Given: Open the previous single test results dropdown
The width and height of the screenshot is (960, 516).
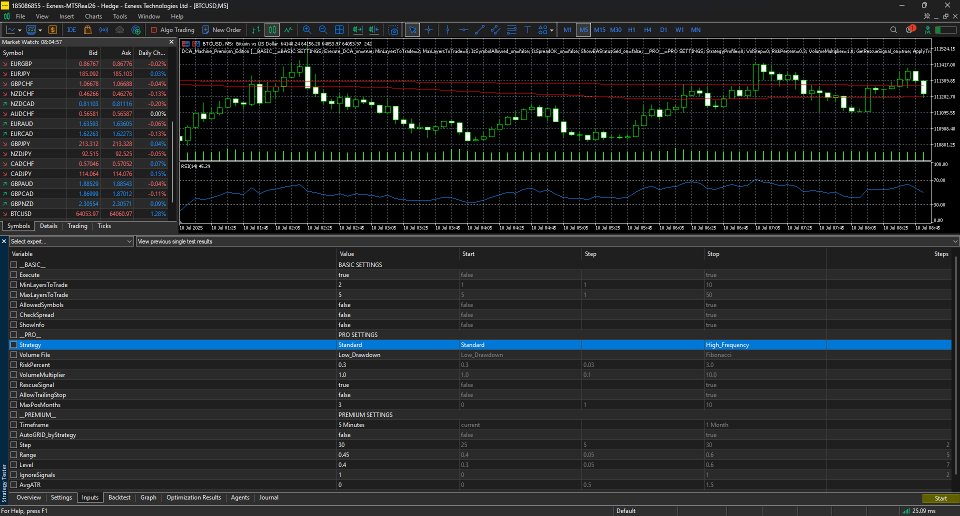Looking at the screenshot, I should (547, 241).
